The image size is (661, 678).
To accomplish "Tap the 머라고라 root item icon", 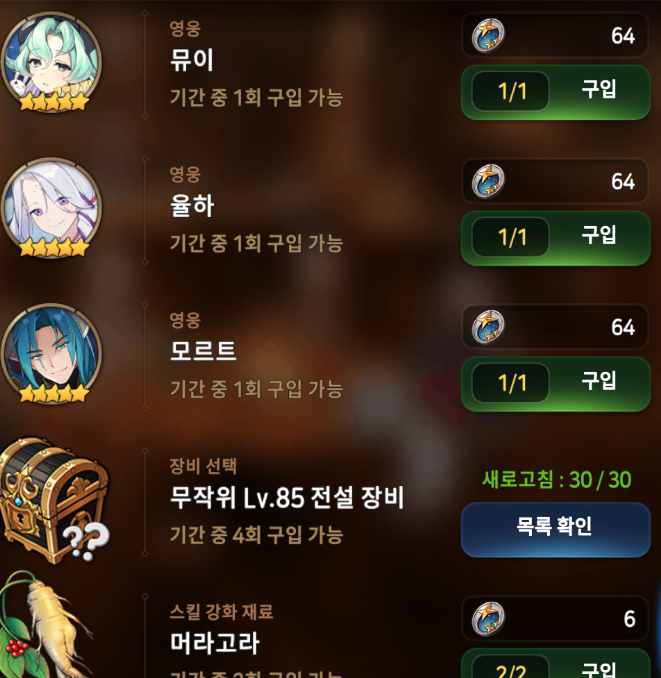I will point(45,625).
